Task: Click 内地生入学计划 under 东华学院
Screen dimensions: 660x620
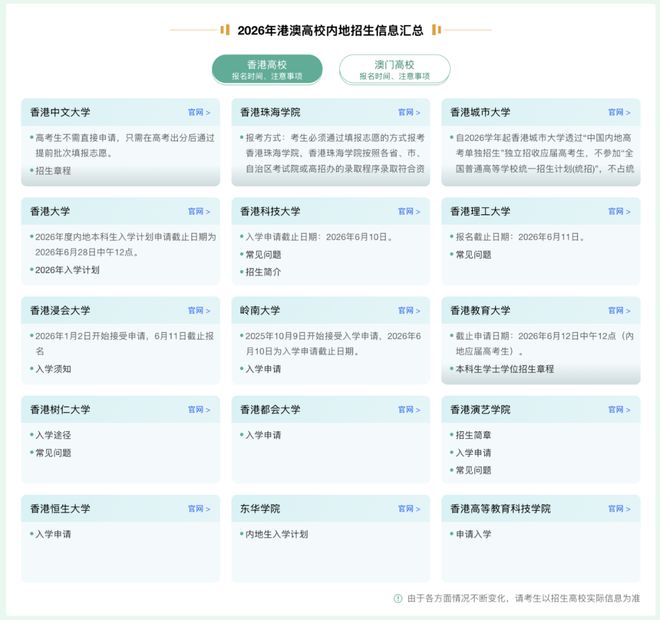Action: pos(276,534)
